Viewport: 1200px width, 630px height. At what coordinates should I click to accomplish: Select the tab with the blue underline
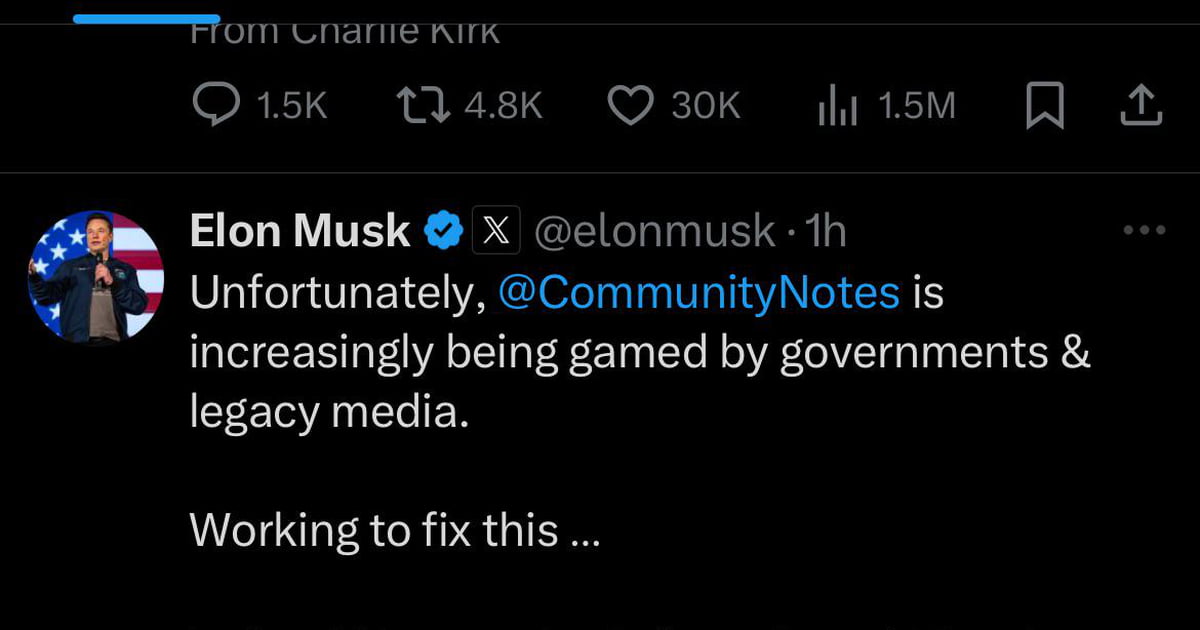pyautogui.click(x=146, y=17)
